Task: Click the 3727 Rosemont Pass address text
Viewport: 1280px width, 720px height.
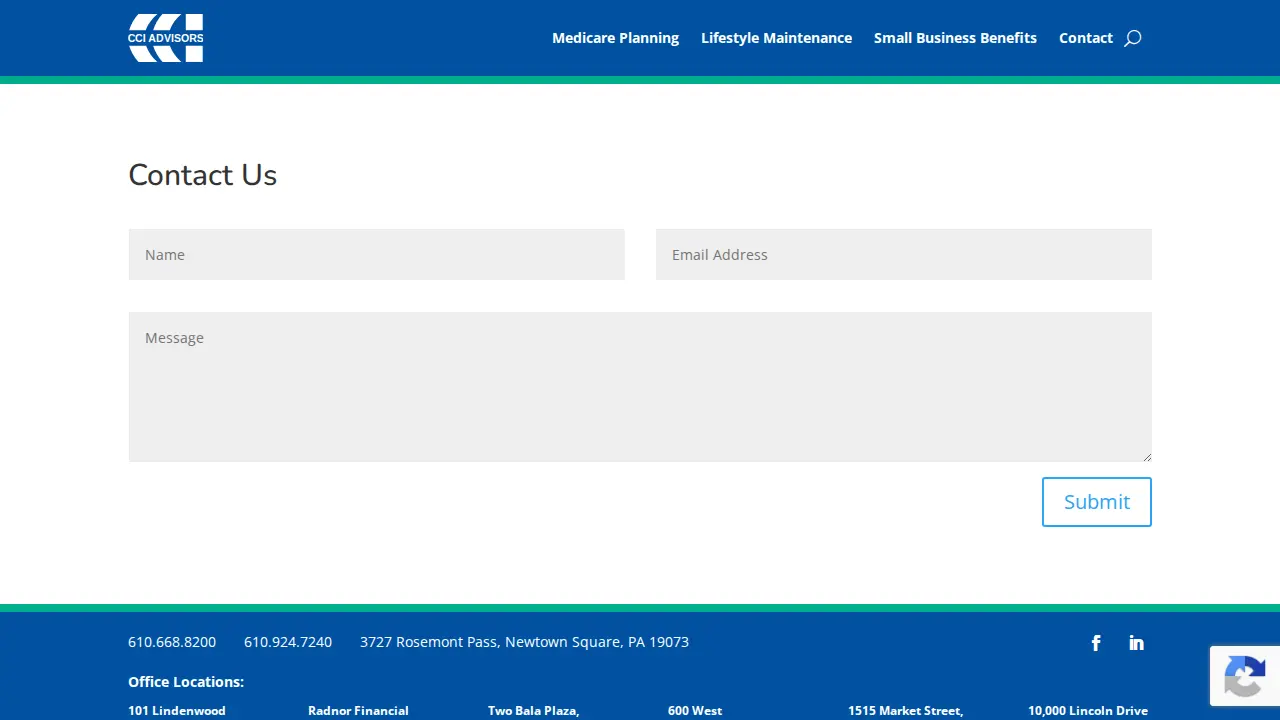Action: coord(524,642)
